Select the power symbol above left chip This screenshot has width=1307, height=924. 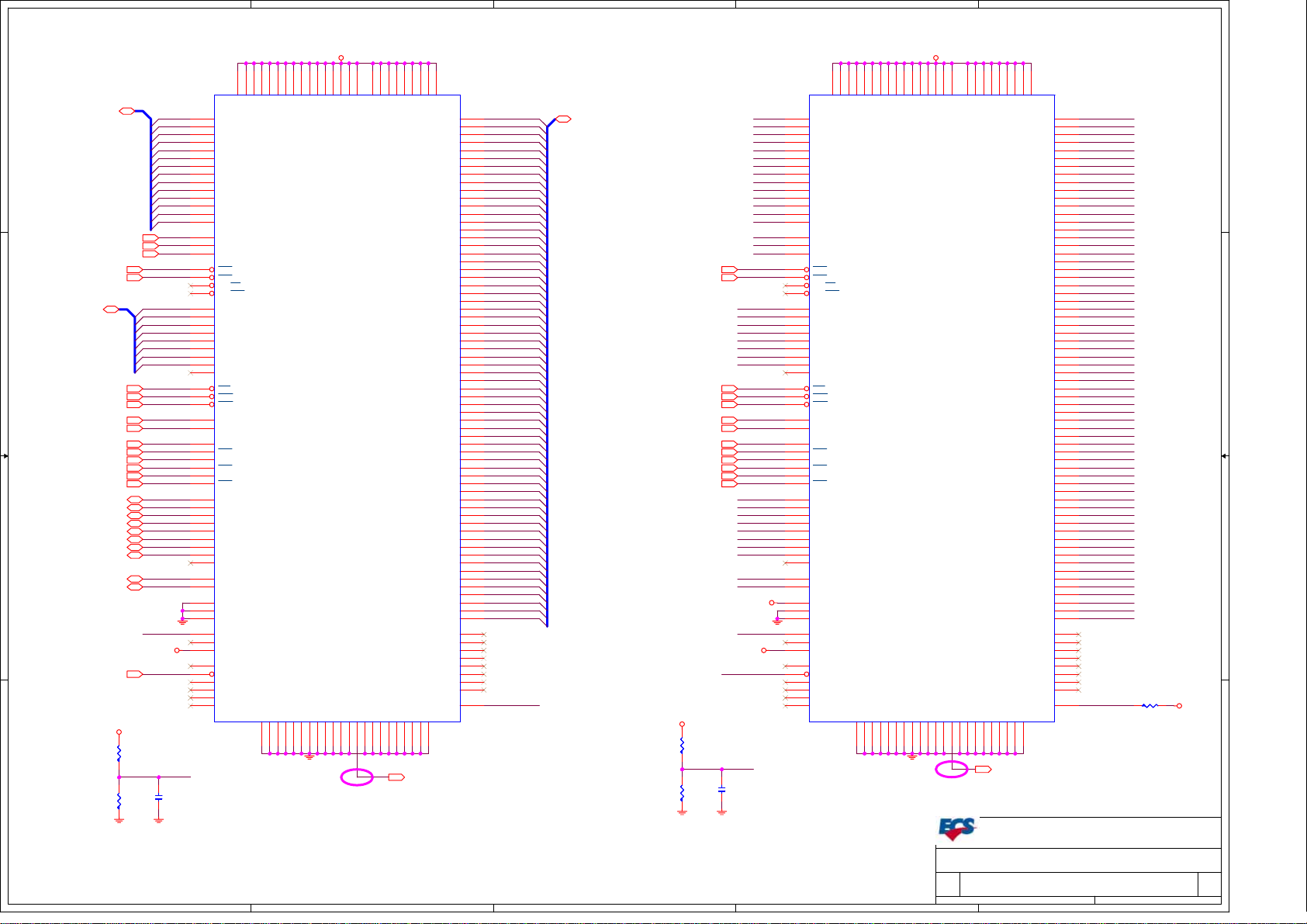pyautogui.click(x=341, y=58)
